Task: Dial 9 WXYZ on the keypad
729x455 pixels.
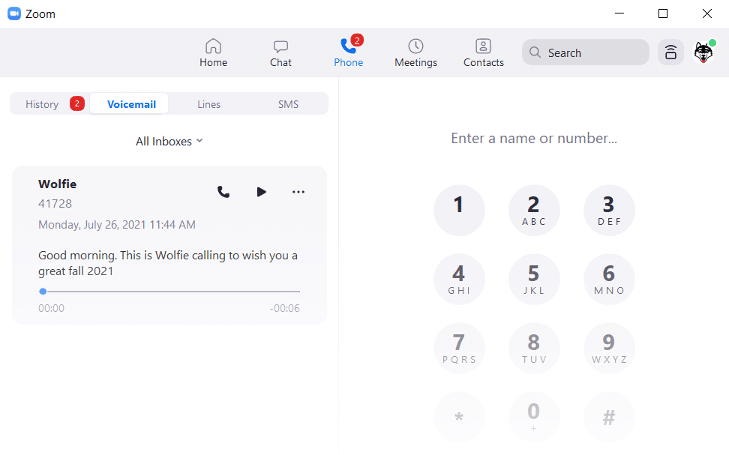Action: pyautogui.click(x=609, y=348)
